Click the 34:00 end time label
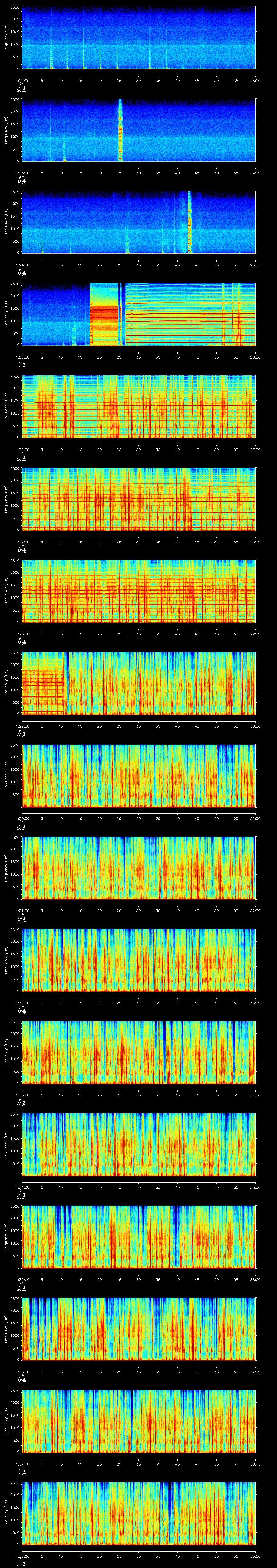The height and width of the screenshot is (1568, 277). 255,1095
